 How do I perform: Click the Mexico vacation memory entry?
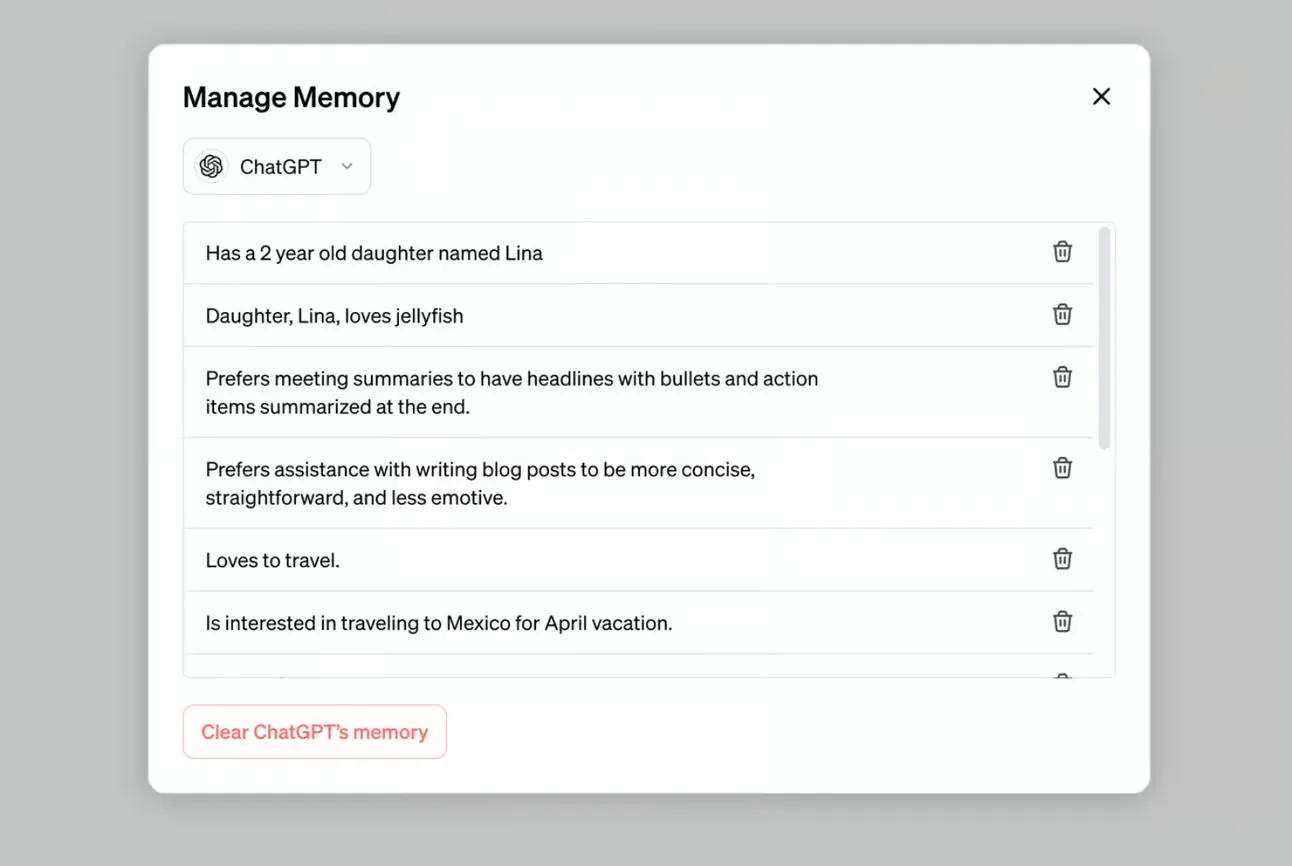pos(438,622)
